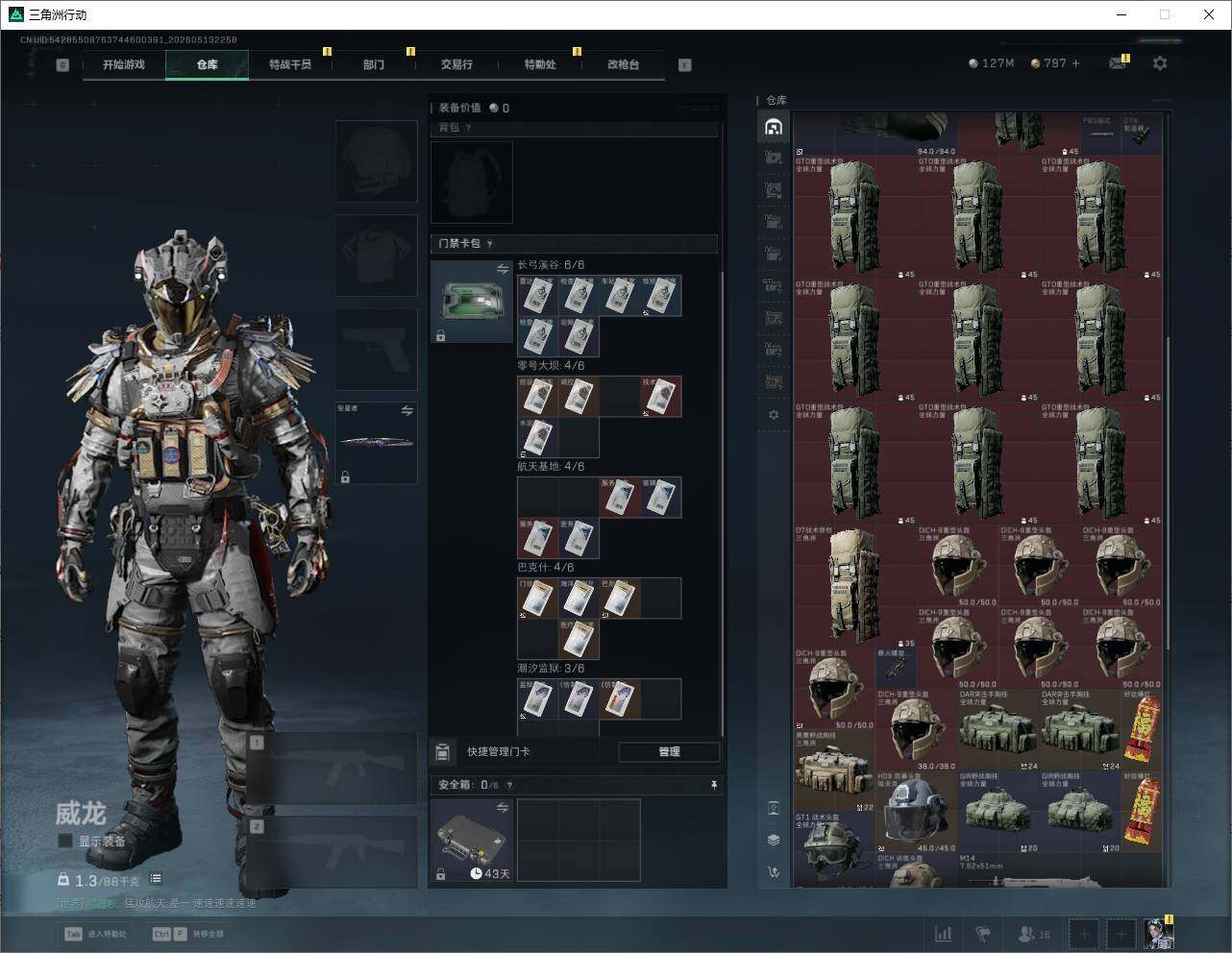
Task: Toggle the 显示装备 checkbox
Action: pos(65,841)
